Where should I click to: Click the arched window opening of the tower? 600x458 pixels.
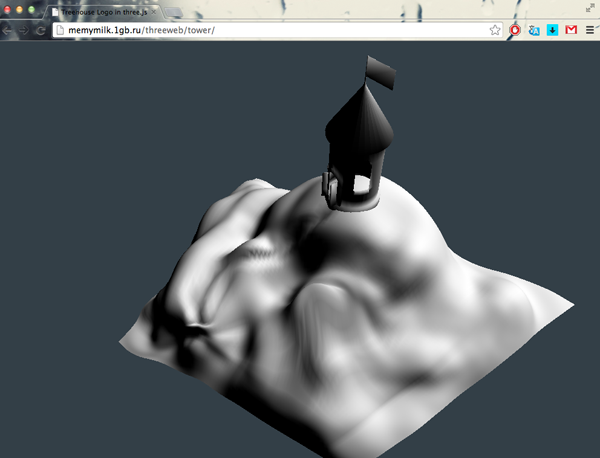coord(358,185)
